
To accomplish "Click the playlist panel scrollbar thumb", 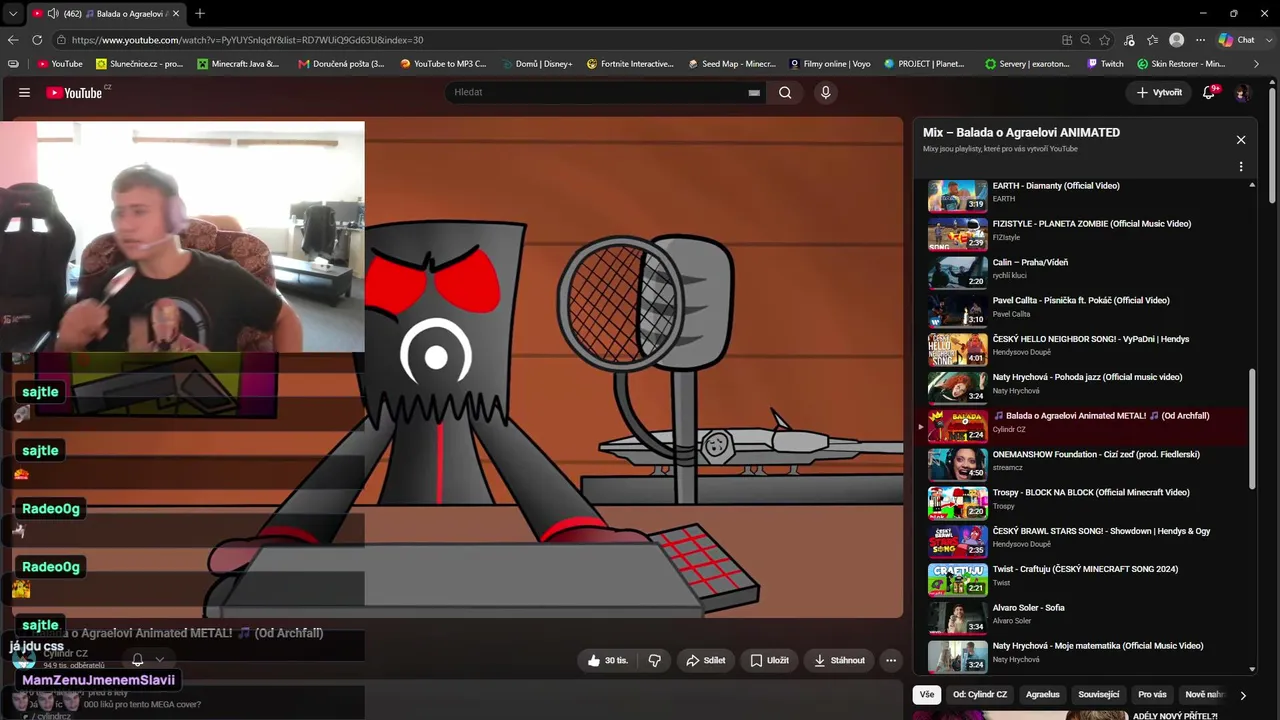I will coord(1252,430).
